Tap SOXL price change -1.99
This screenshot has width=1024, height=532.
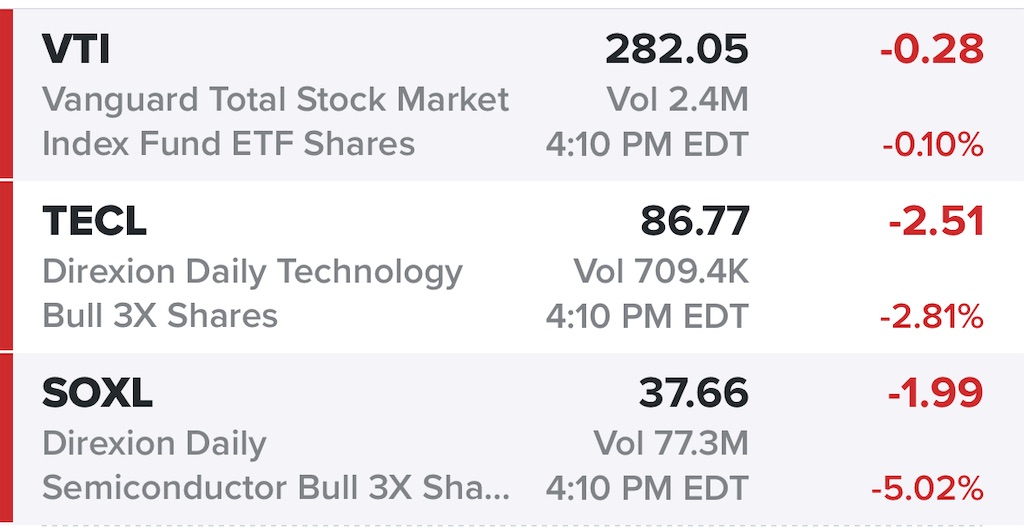tap(936, 392)
